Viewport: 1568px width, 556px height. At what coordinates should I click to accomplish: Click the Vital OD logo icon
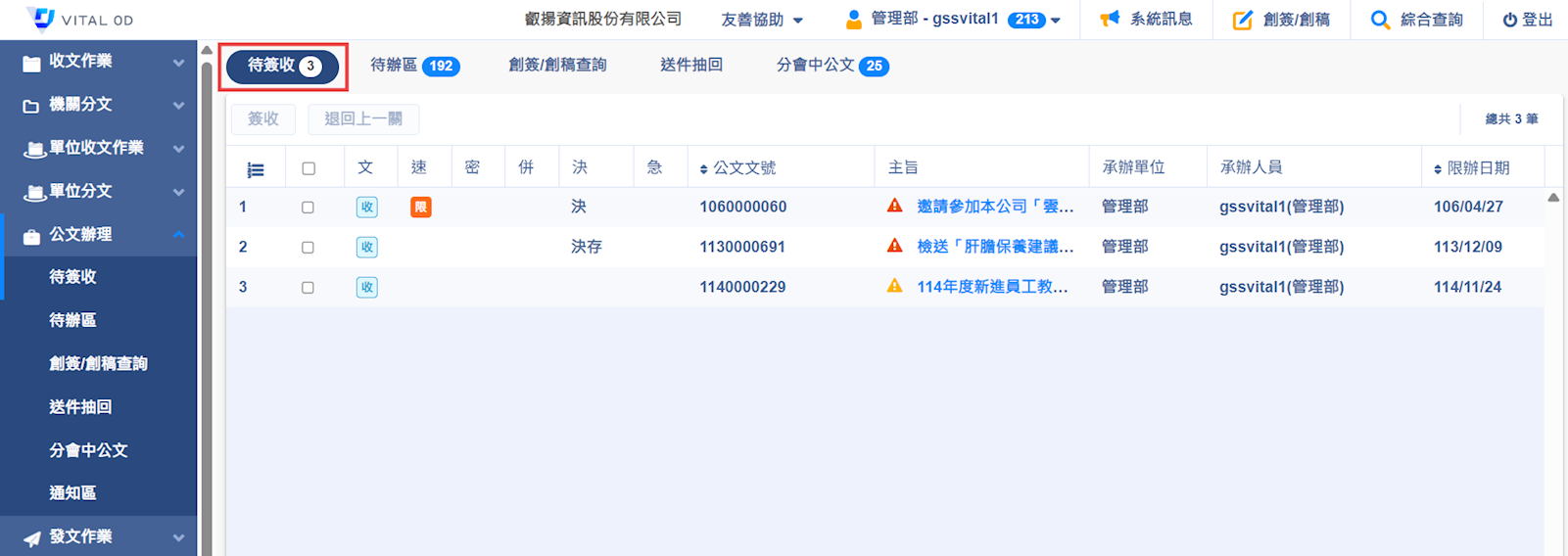pyautogui.click(x=41, y=19)
